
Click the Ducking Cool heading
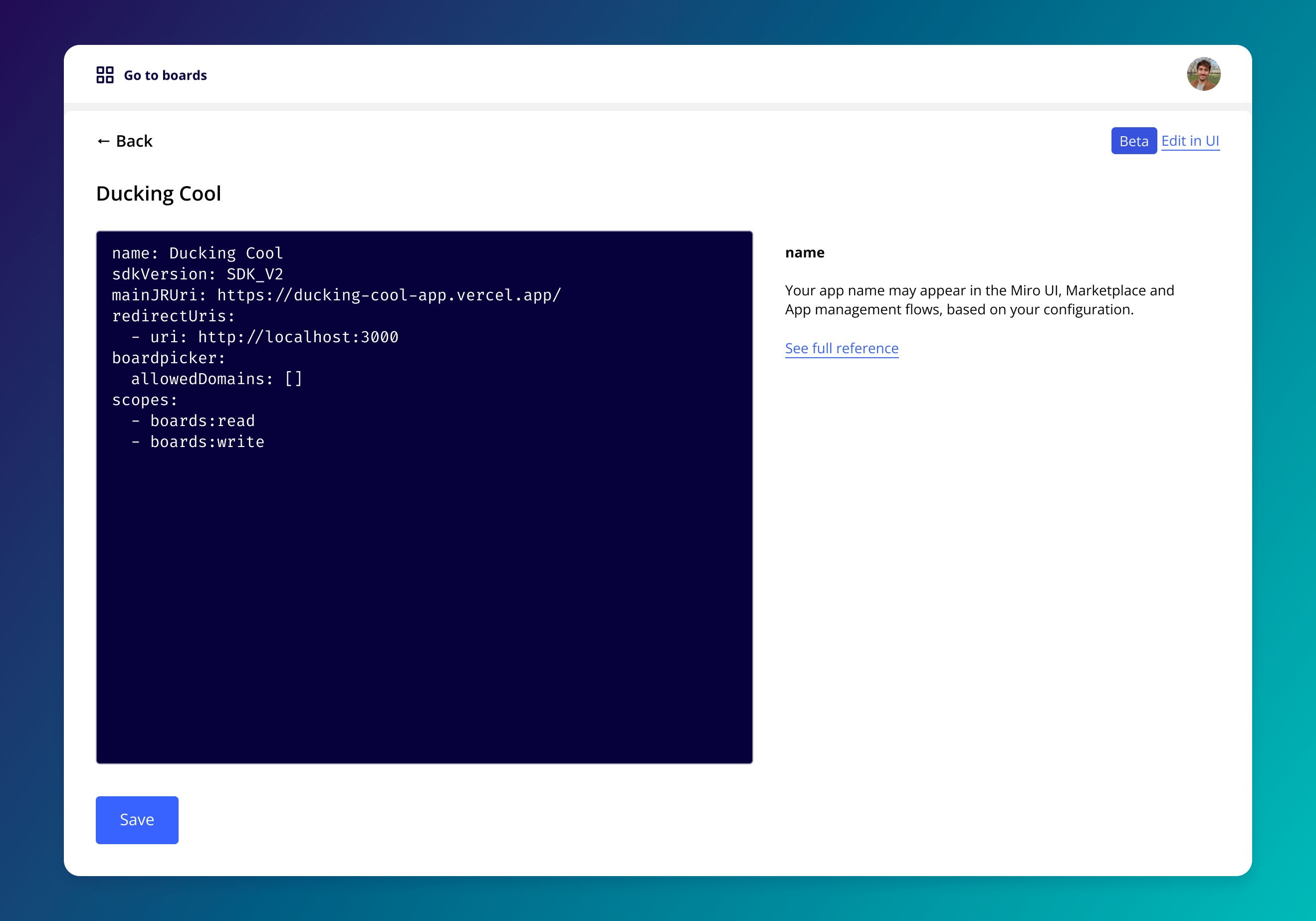pyautogui.click(x=159, y=194)
